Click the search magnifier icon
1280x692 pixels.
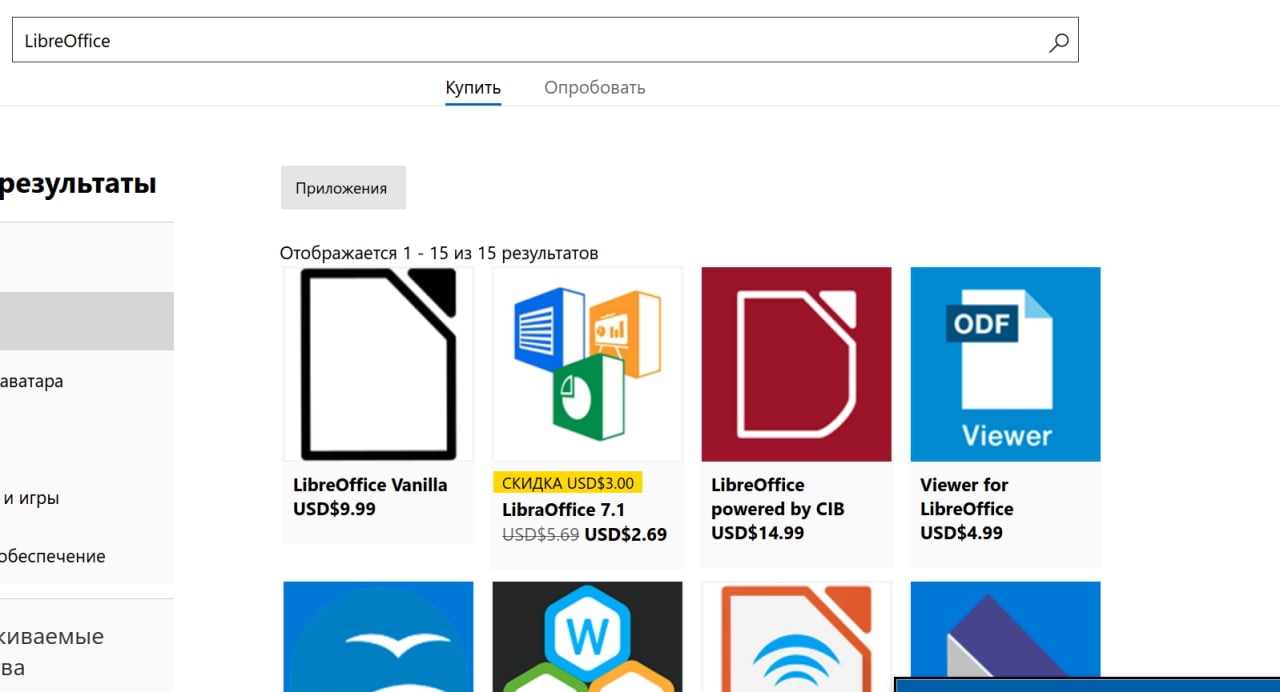pos(1058,42)
